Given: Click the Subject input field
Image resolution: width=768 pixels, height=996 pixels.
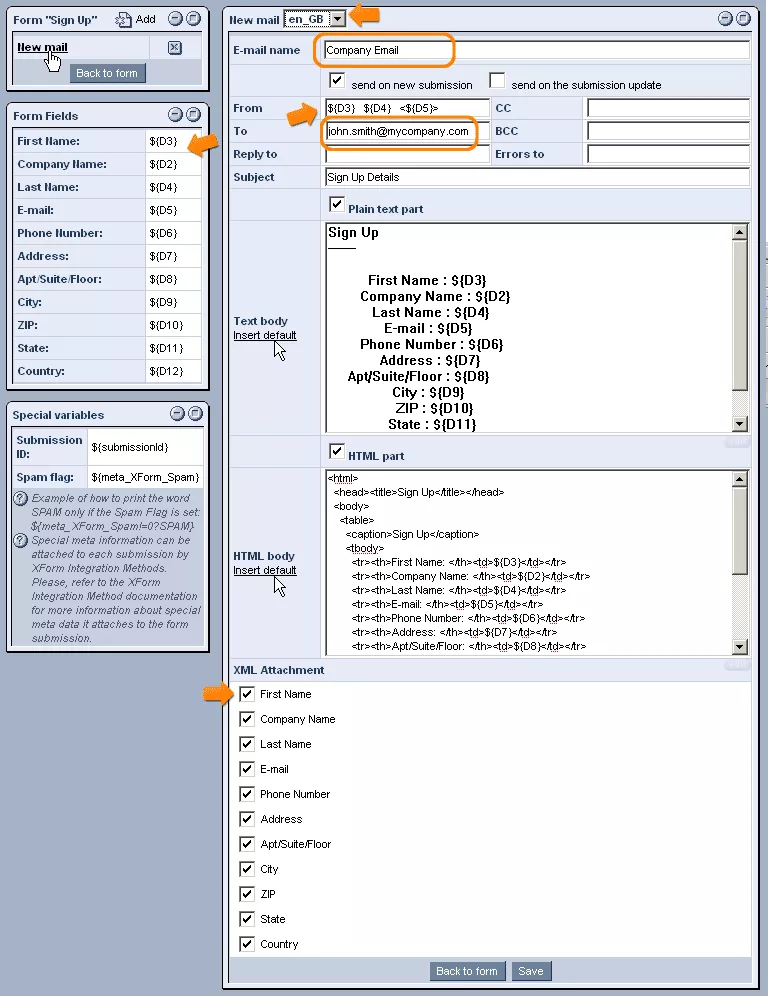Looking at the screenshot, I should [537, 177].
